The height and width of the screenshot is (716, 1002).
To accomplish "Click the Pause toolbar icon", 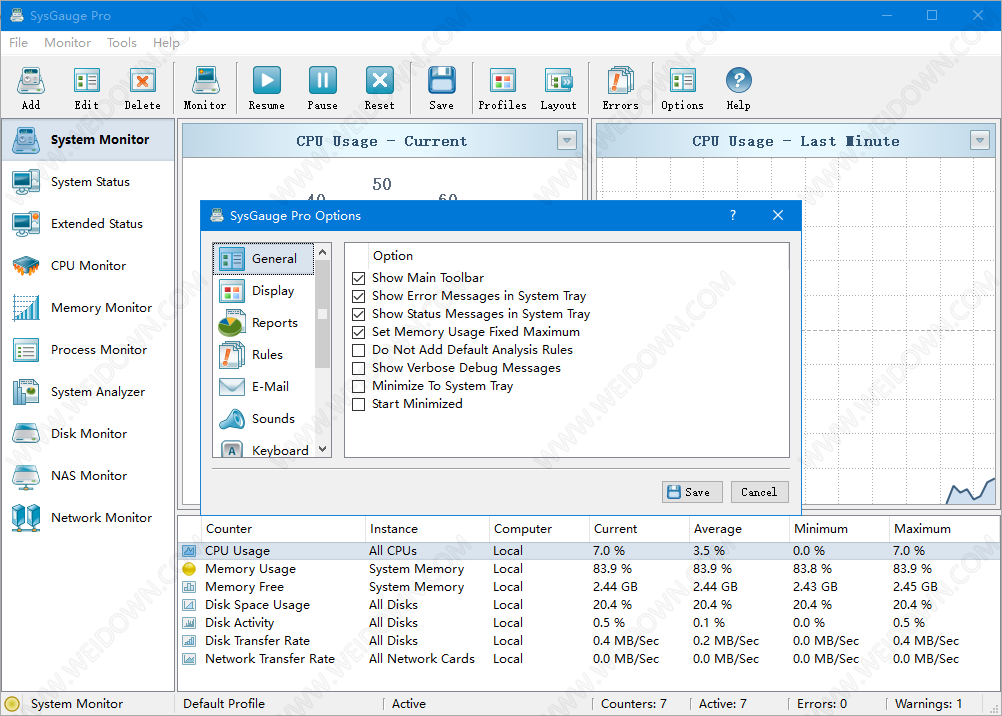I will tap(323, 88).
